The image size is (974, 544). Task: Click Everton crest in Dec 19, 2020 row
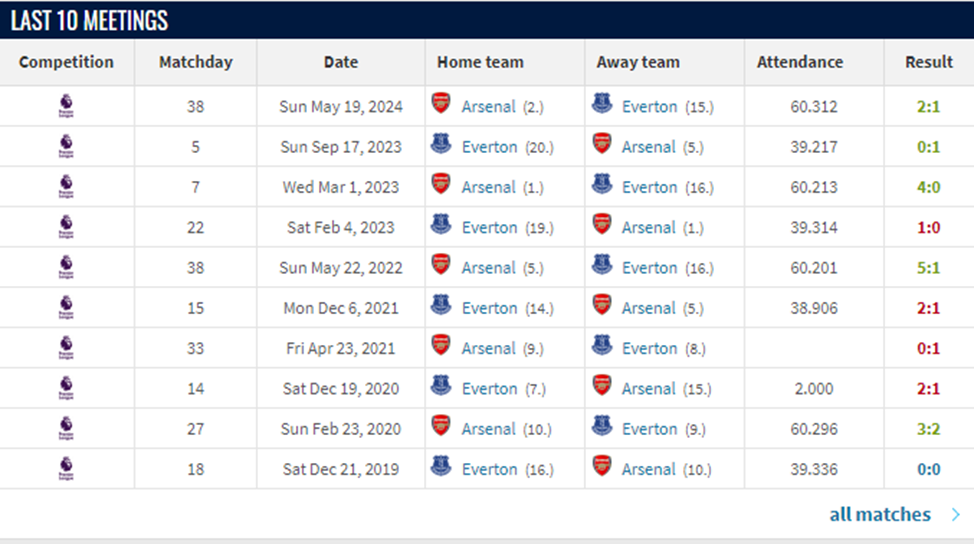[441, 386]
